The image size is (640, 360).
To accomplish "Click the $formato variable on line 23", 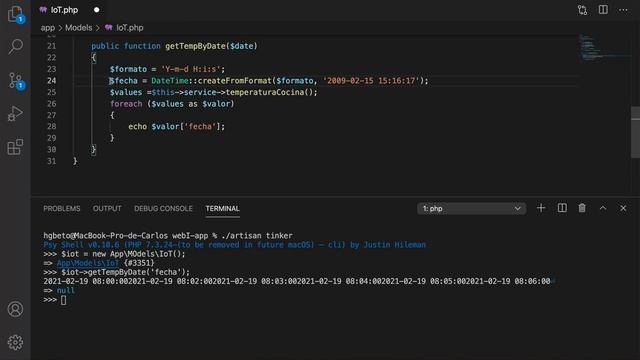I will [128, 69].
